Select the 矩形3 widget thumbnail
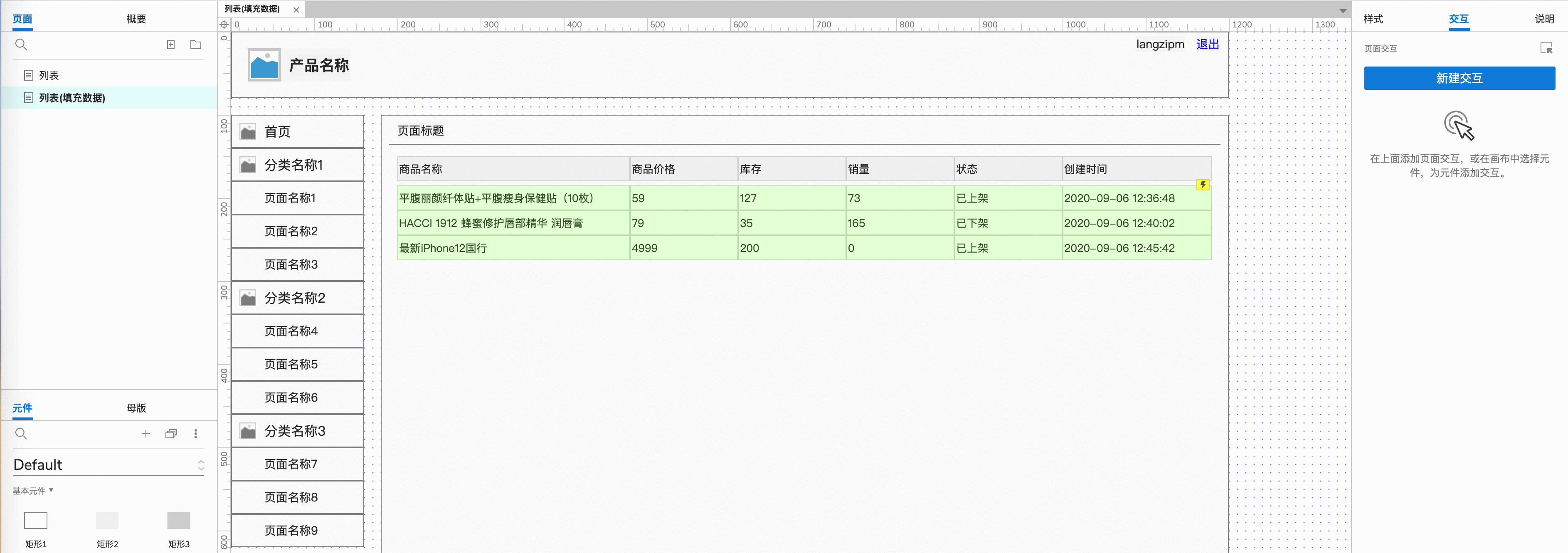 click(178, 521)
